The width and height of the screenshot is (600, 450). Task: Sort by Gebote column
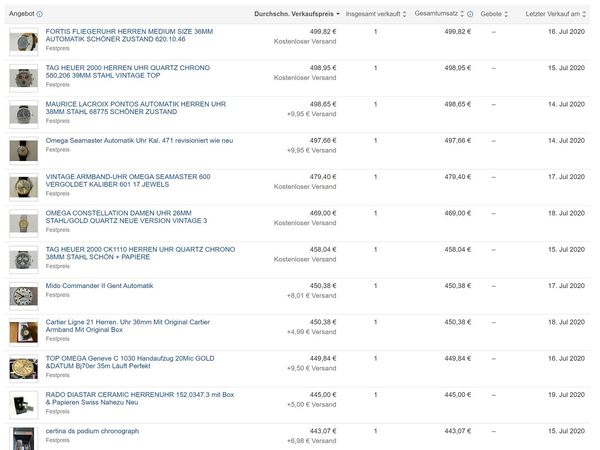click(x=494, y=14)
